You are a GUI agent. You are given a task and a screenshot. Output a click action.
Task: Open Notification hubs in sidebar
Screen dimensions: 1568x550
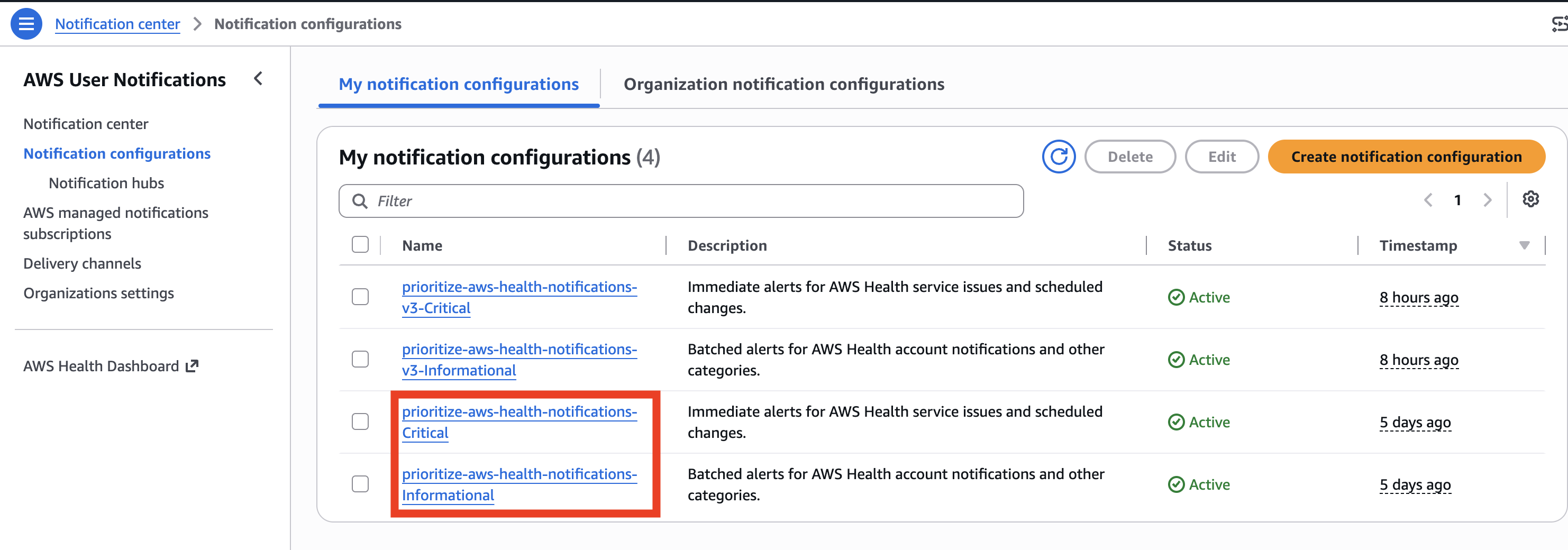106,183
